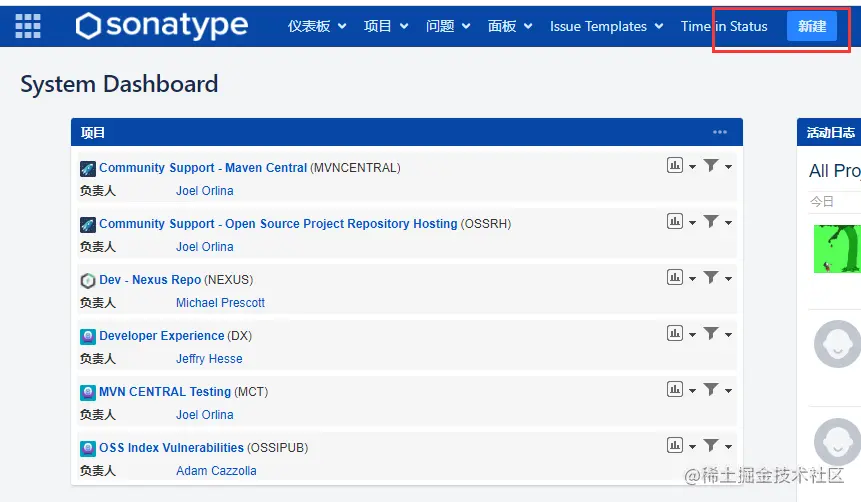The height and width of the screenshot is (502, 861).
Task: Expand filter dropdown arrow for Nexus Repo
Action: [x=729, y=279]
